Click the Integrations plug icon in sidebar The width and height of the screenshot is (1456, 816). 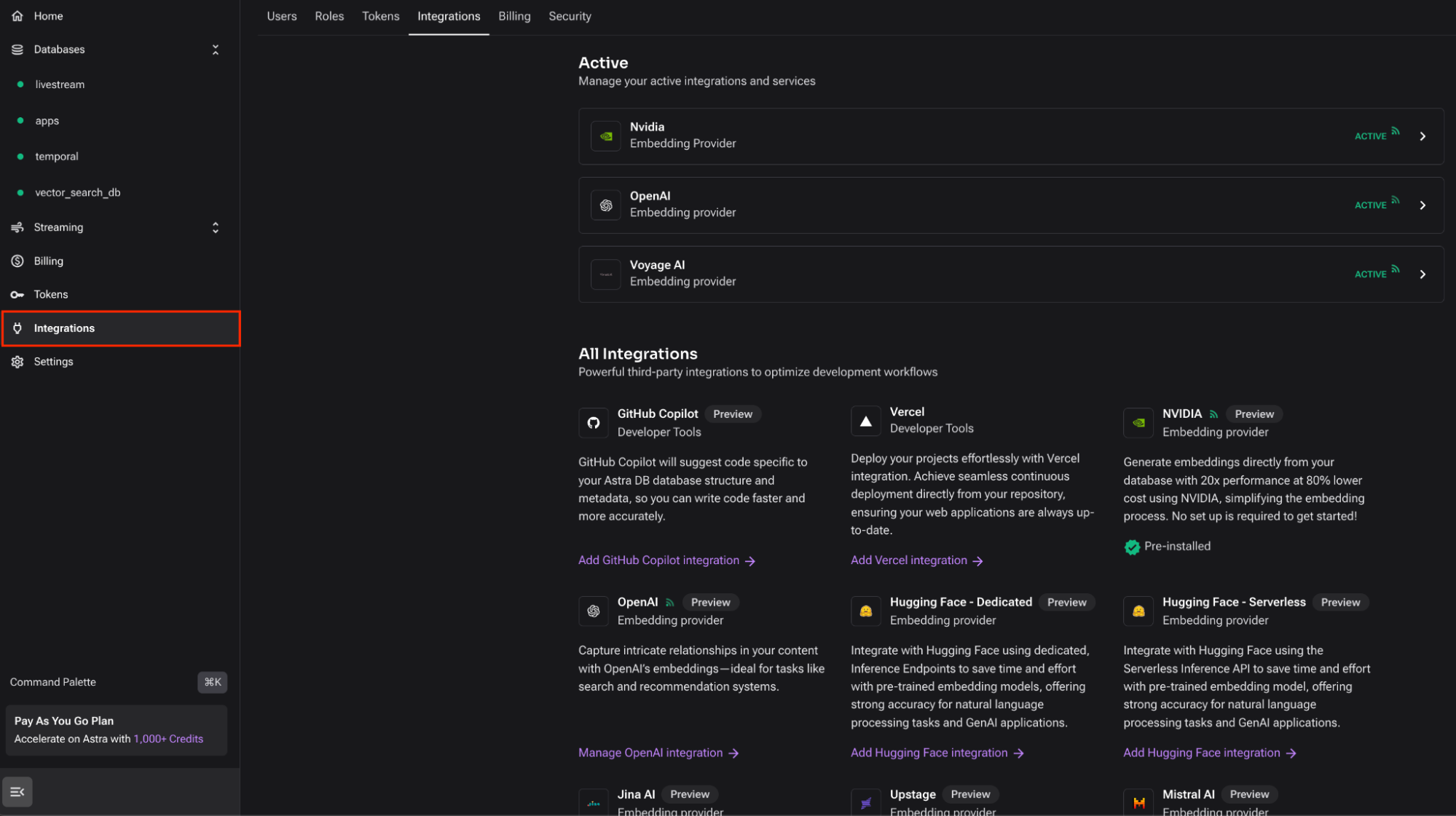pos(17,328)
